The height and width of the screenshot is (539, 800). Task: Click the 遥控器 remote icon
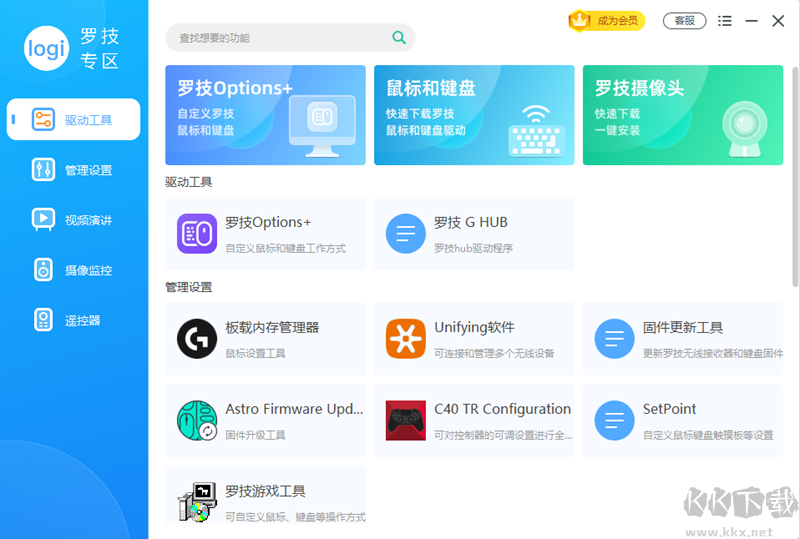coord(43,320)
